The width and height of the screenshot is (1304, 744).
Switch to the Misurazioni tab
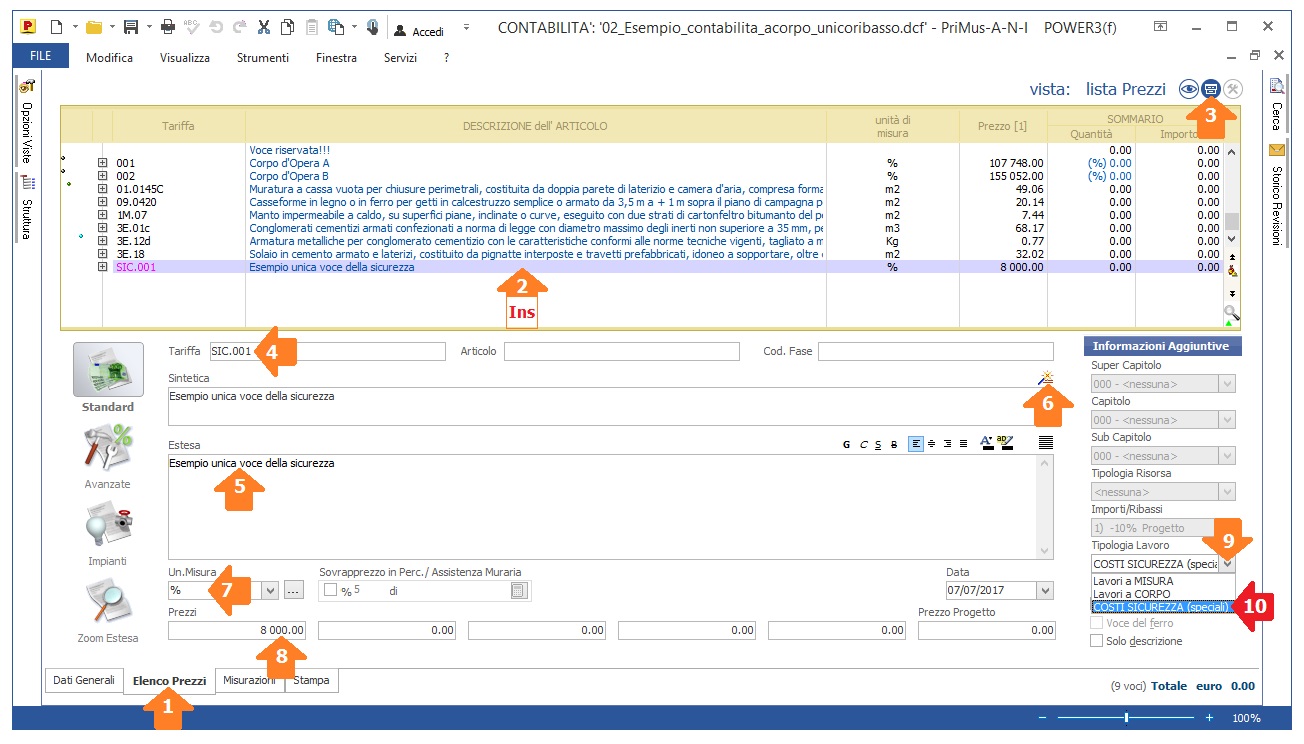[x=250, y=680]
